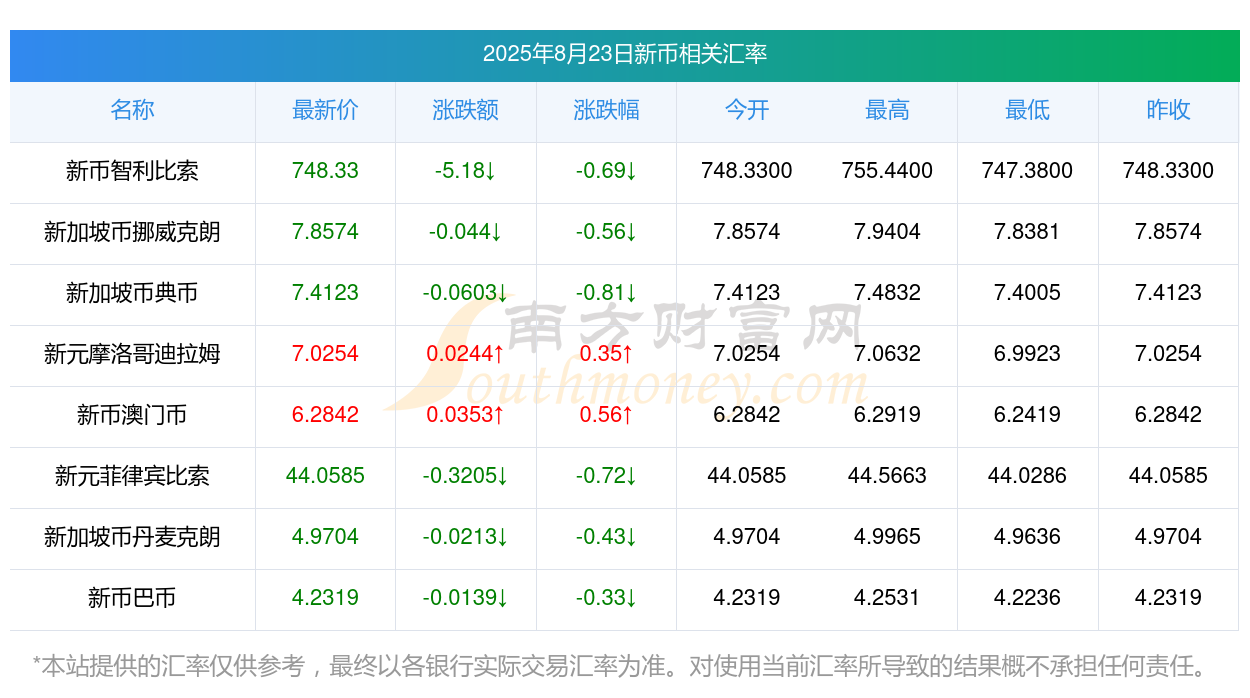This screenshot has height=698, width=1250.
Task: Click the low value 4.9636
Action: (1028, 537)
